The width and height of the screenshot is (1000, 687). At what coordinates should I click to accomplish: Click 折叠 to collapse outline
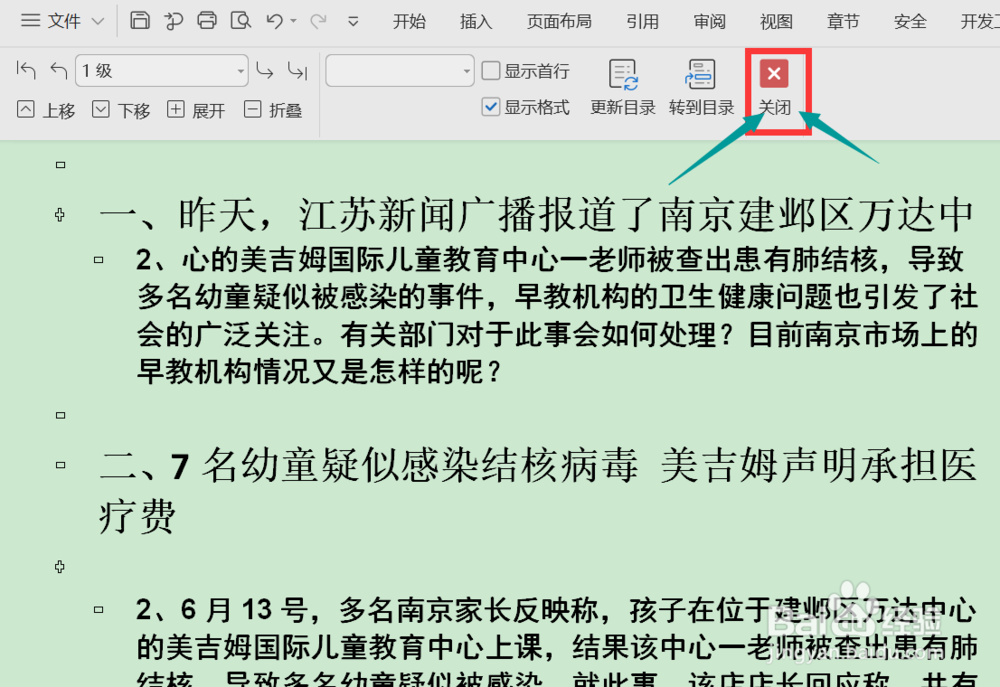tap(273, 110)
